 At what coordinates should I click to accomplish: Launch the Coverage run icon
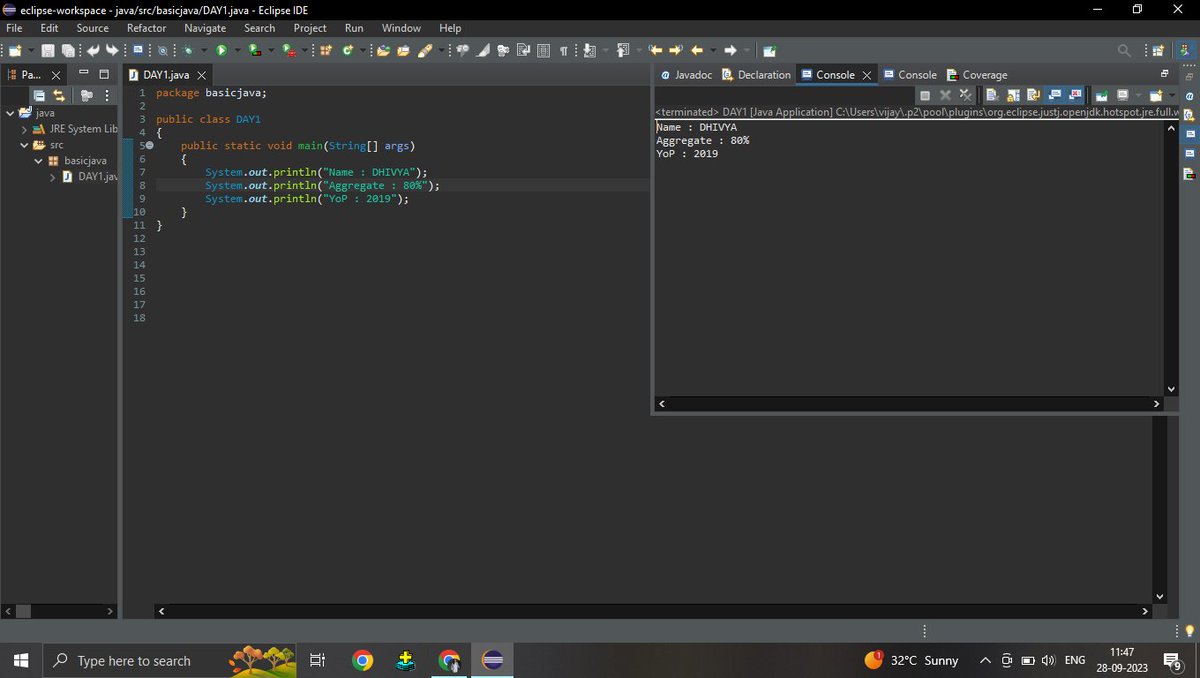[255, 50]
